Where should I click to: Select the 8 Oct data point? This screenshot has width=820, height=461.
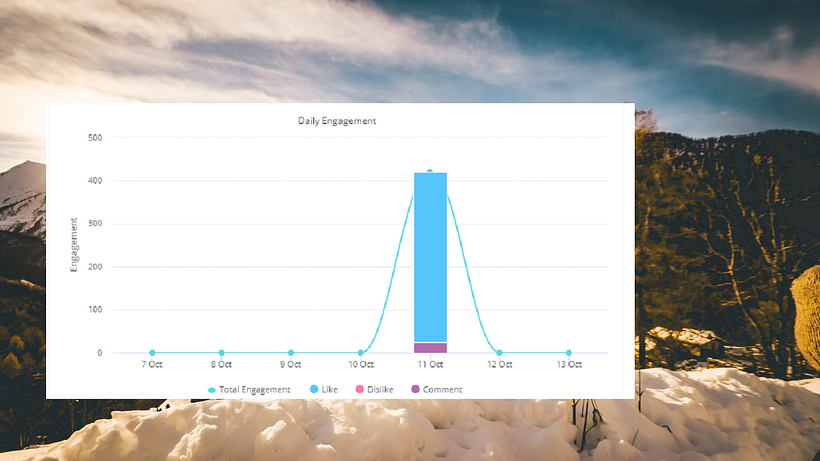point(222,353)
